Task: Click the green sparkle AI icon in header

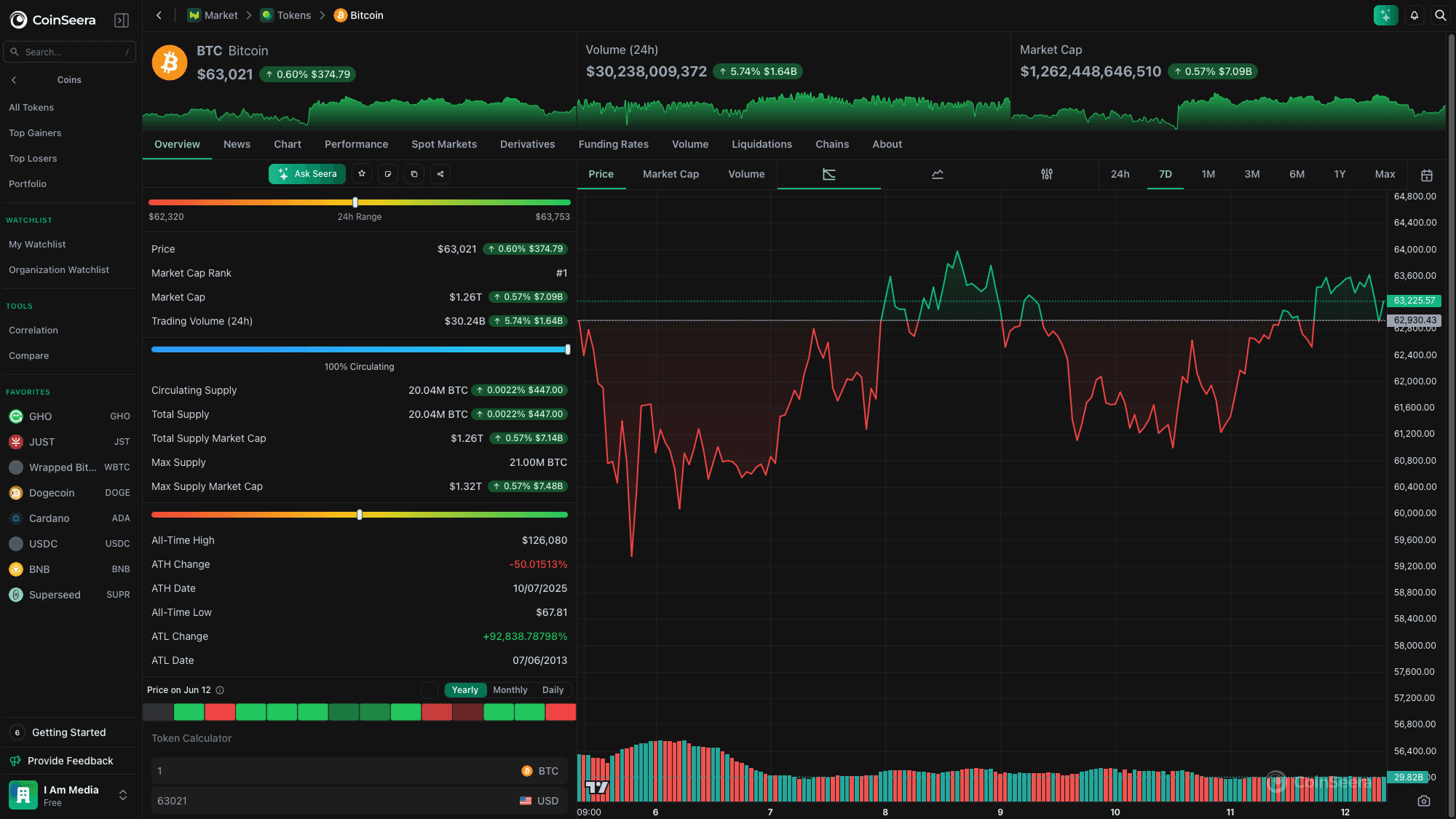Action: click(x=1385, y=15)
